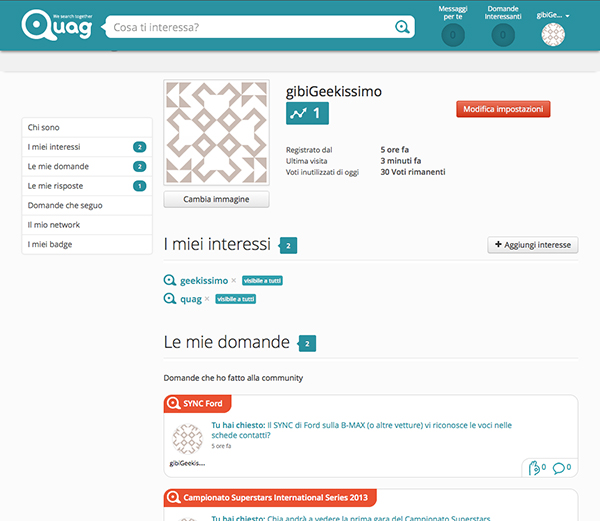The image size is (600, 521).
Task: Open the Domande interessanti counter
Action: click(503, 35)
